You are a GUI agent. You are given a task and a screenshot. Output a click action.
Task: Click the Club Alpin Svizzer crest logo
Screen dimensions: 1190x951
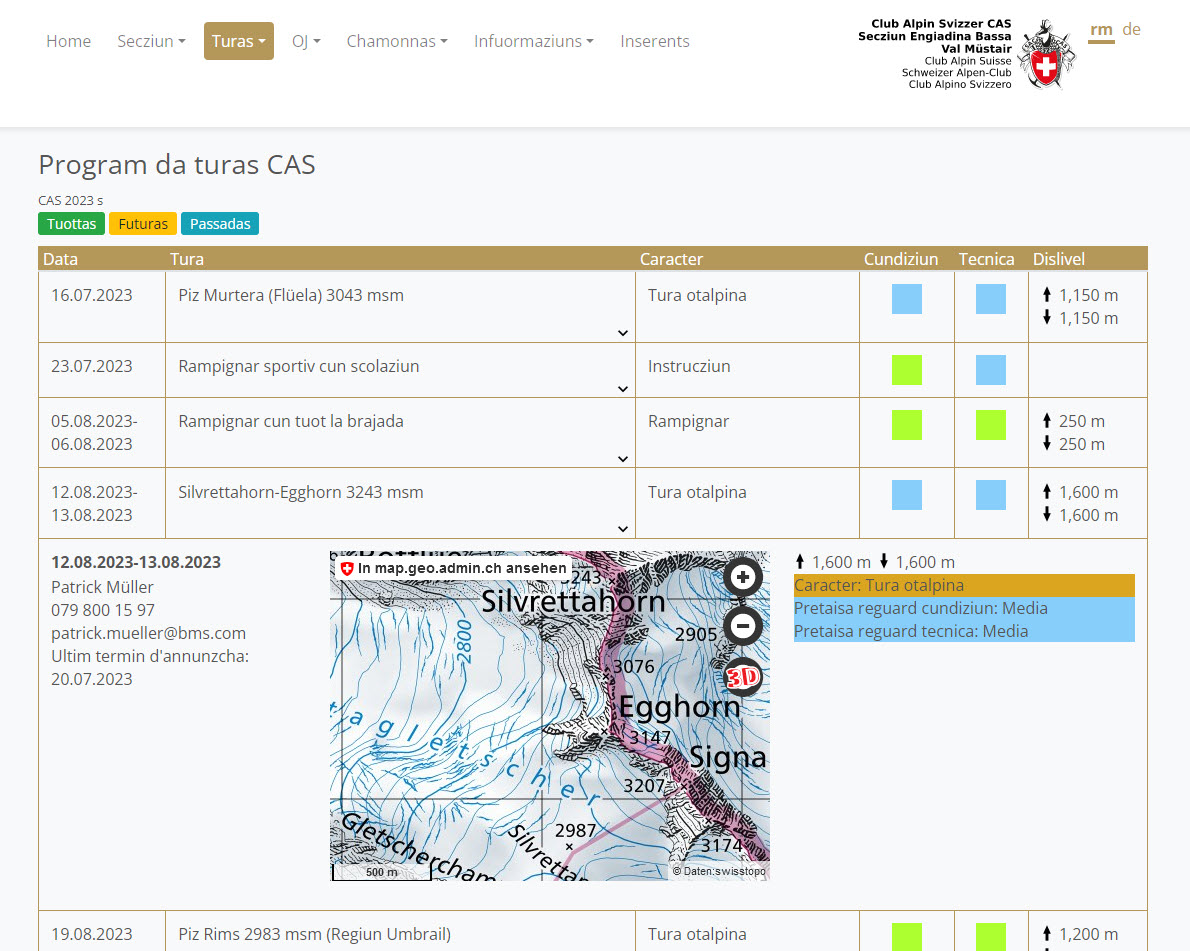coord(1046,56)
